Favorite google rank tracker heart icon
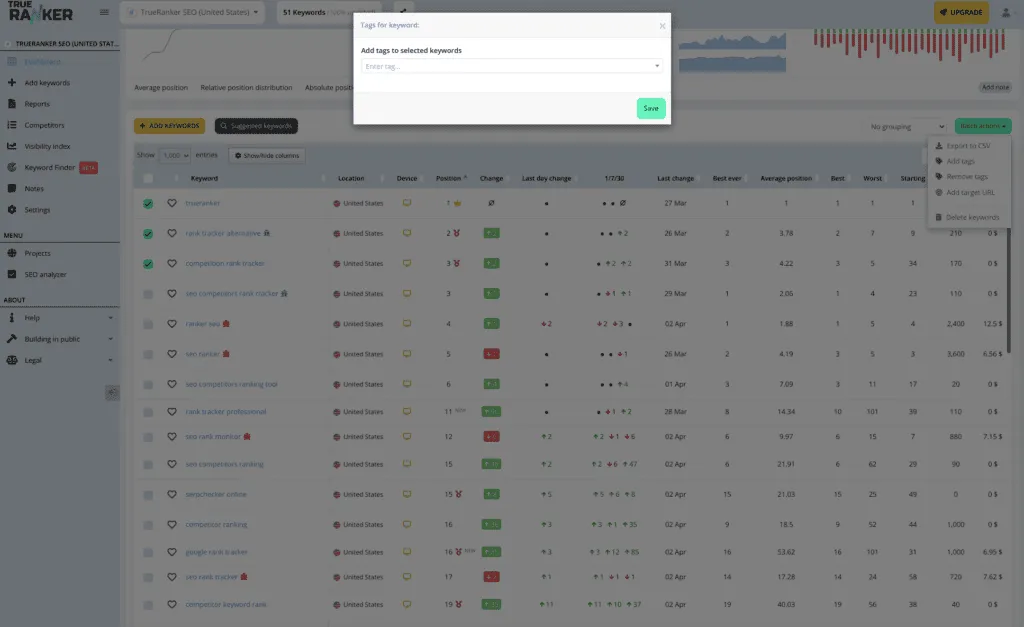This screenshot has height=627, width=1024. pos(172,552)
